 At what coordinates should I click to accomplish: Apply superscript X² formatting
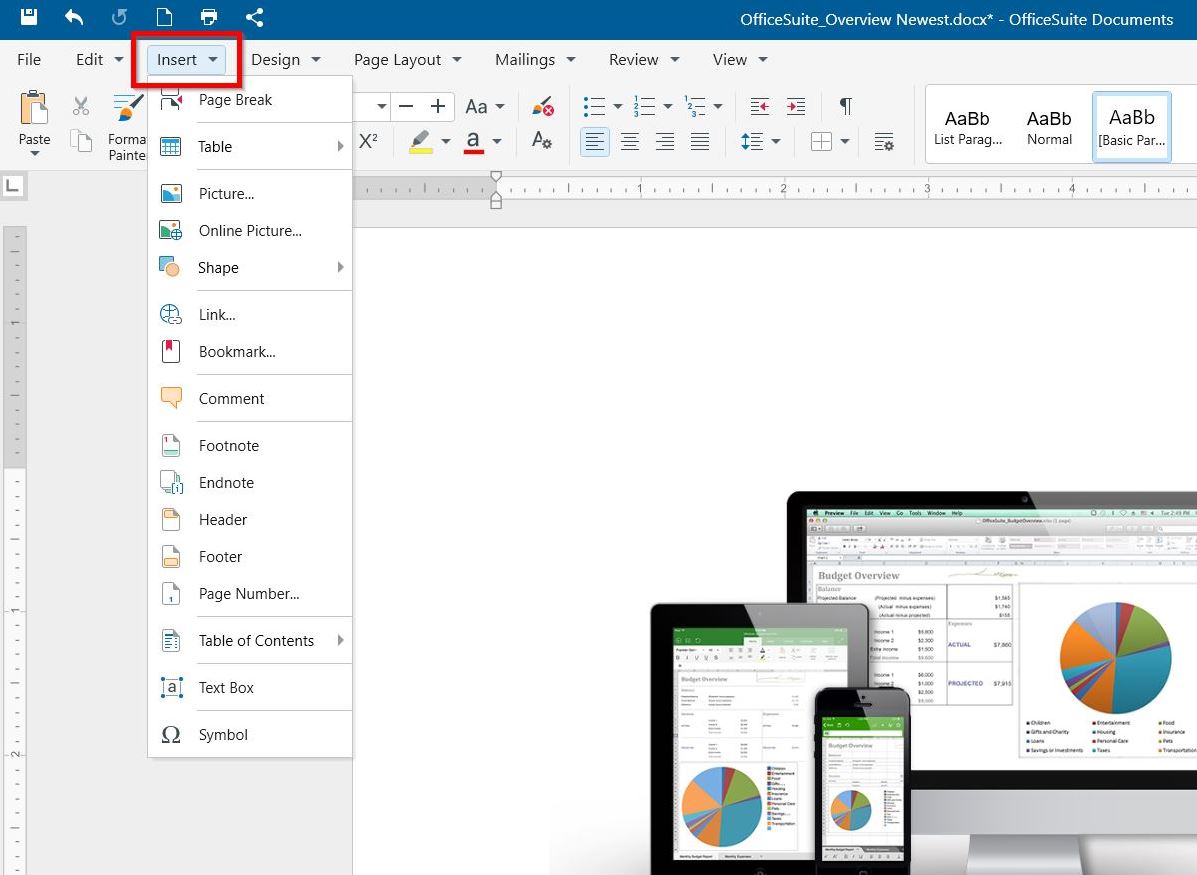point(368,140)
